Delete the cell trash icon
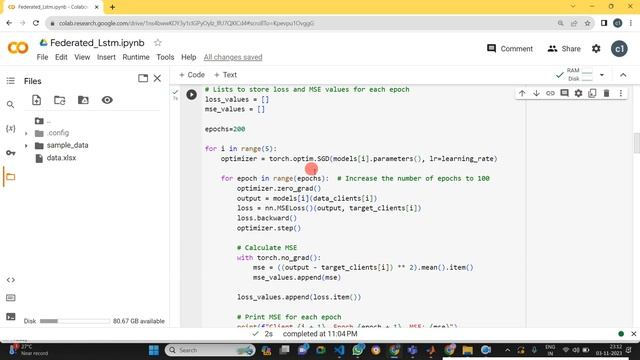The image size is (640, 360). click(607, 93)
